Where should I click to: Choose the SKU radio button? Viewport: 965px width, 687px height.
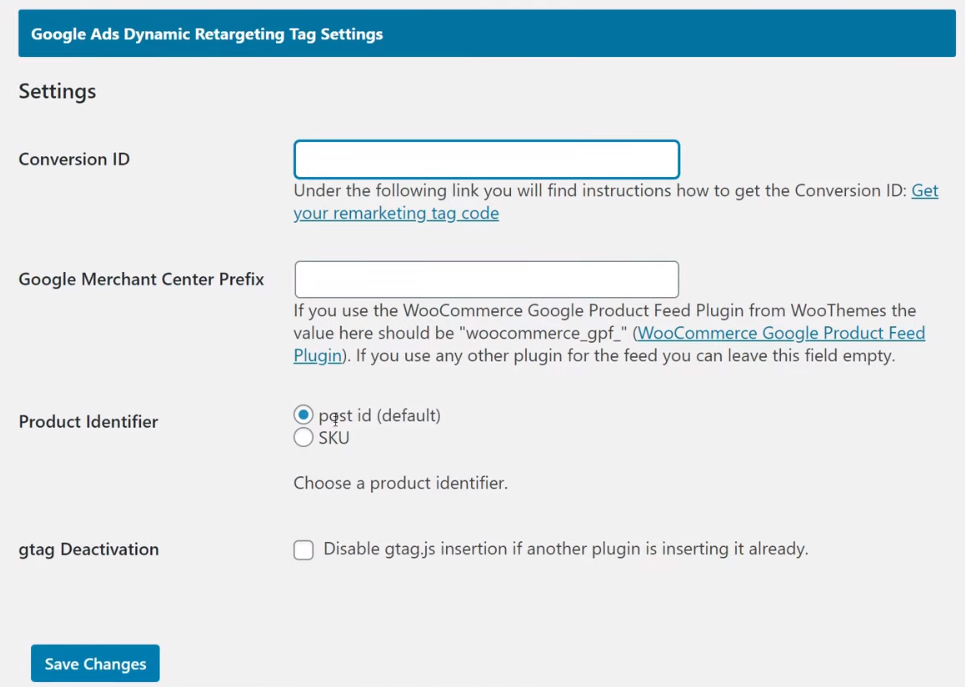click(x=303, y=437)
